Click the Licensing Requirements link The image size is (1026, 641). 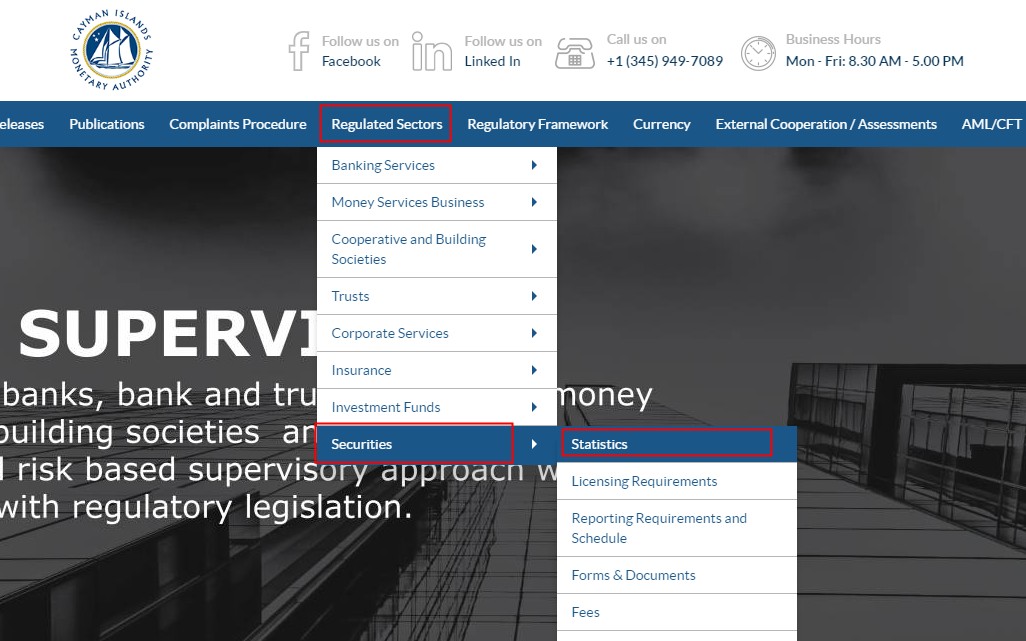[644, 481]
